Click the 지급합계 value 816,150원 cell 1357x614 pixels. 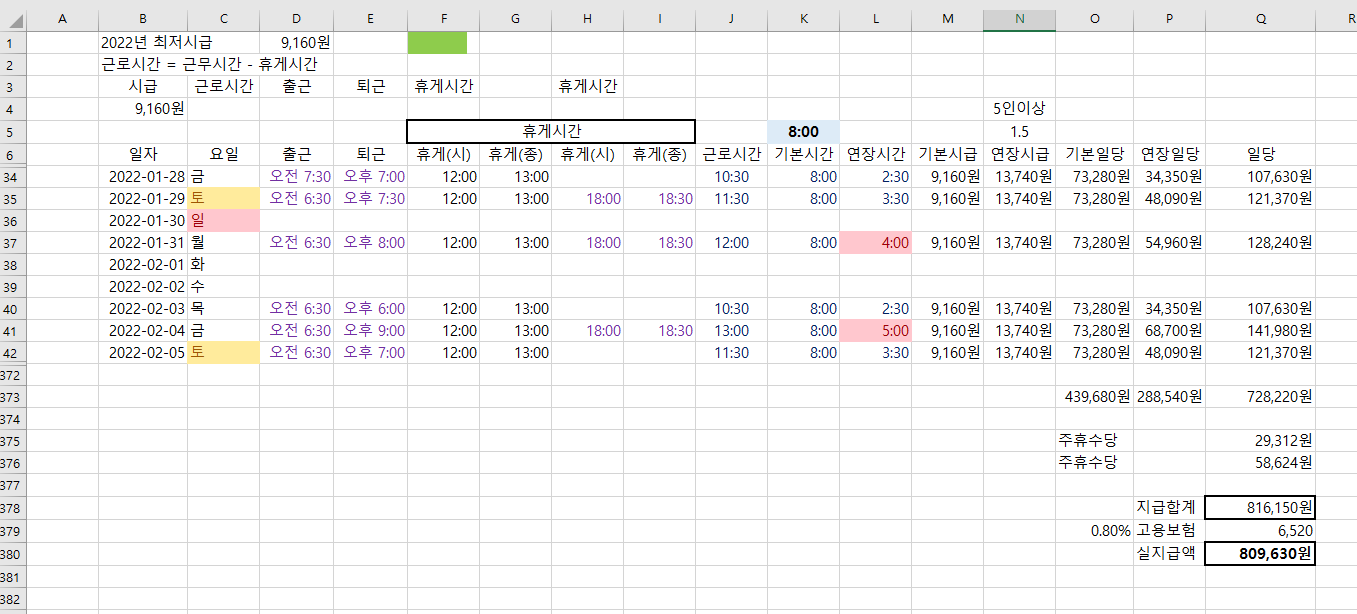[1260, 508]
